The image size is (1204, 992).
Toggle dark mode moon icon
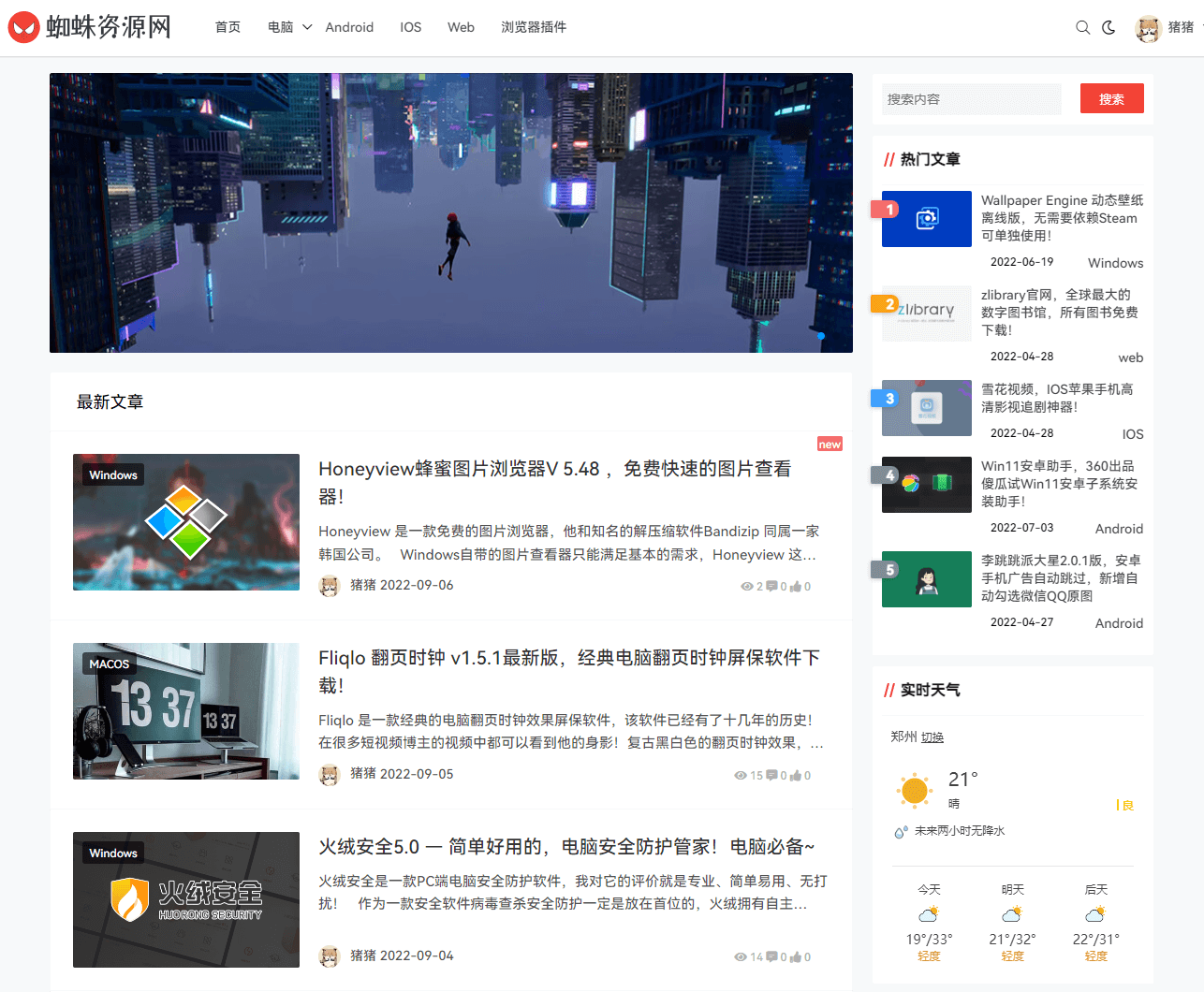1109,27
